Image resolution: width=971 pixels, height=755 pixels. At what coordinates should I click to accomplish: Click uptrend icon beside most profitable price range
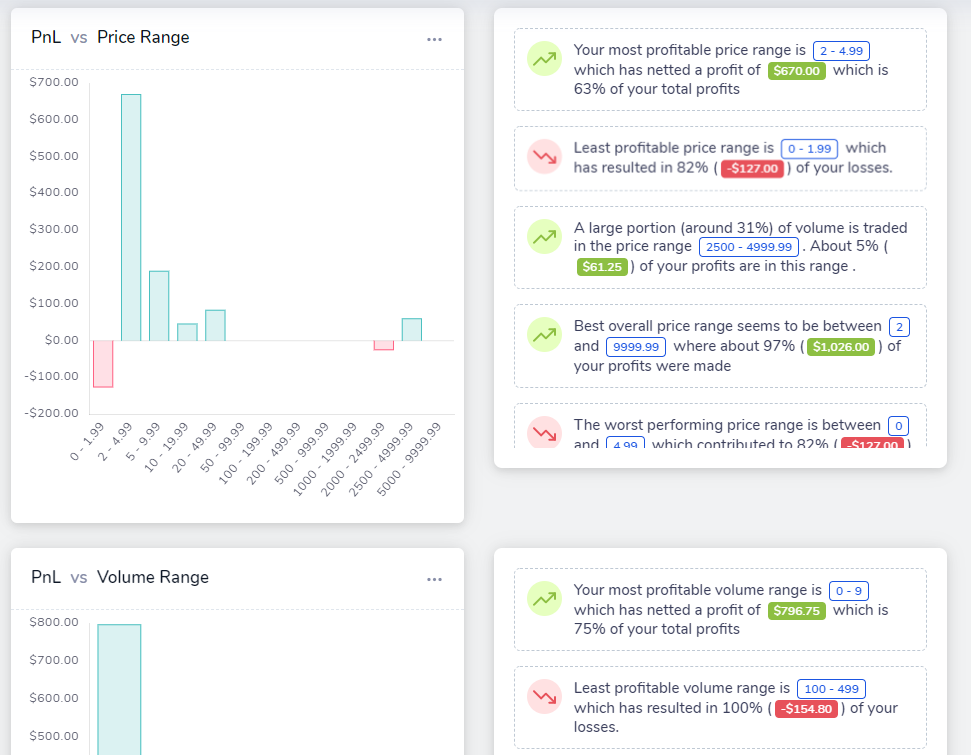click(x=544, y=59)
